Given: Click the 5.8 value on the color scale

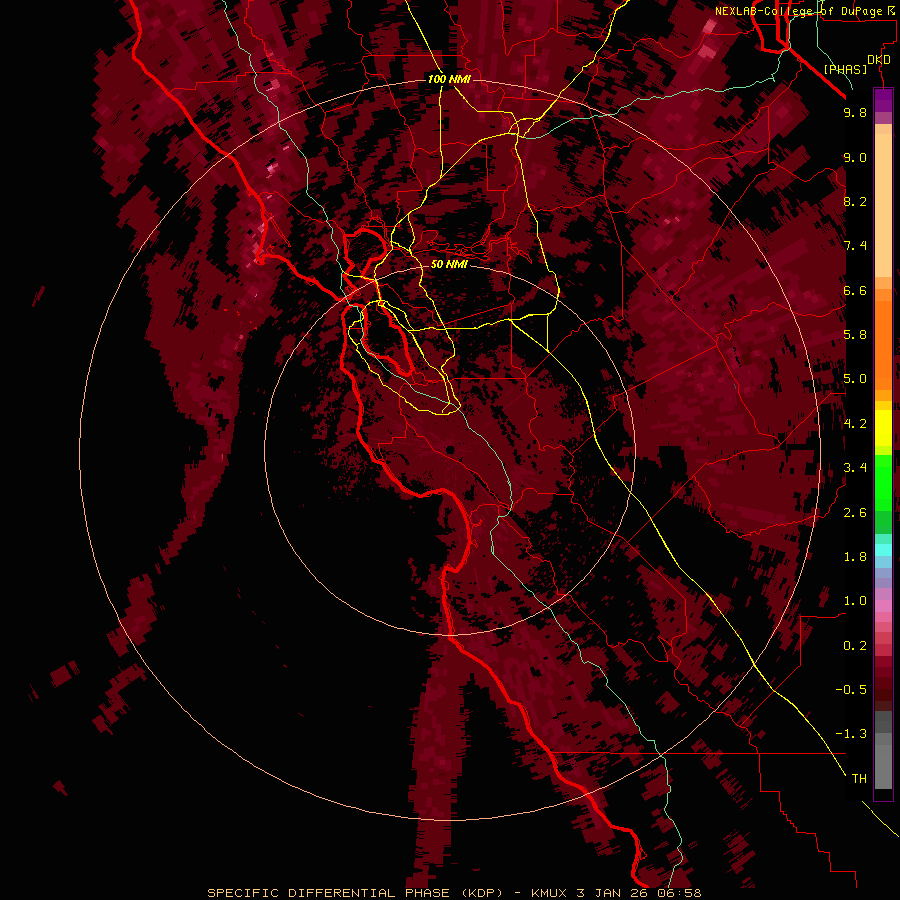Looking at the screenshot, I should pos(855,335).
